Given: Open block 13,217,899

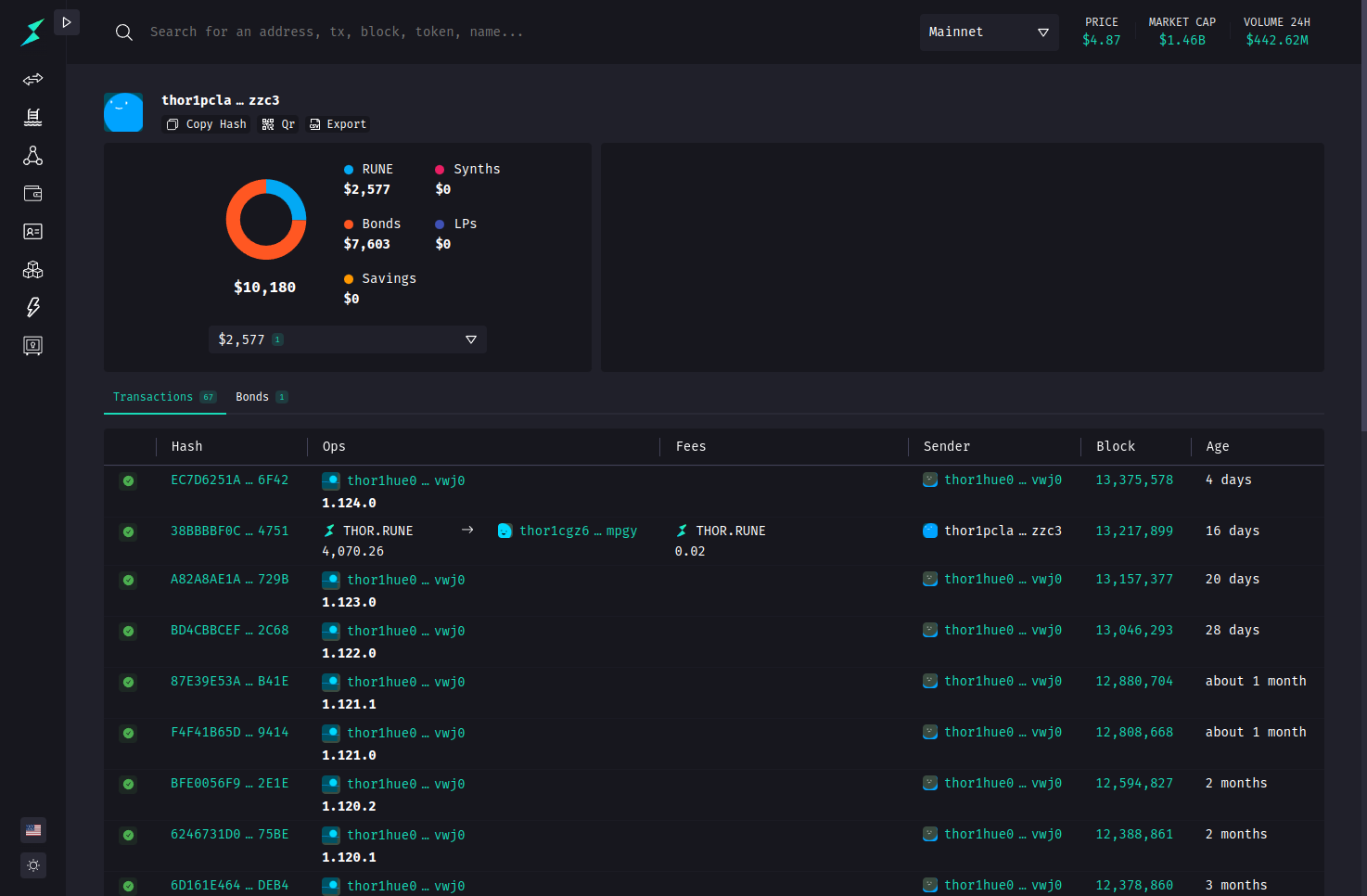Looking at the screenshot, I should click(x=1134, y=531).
